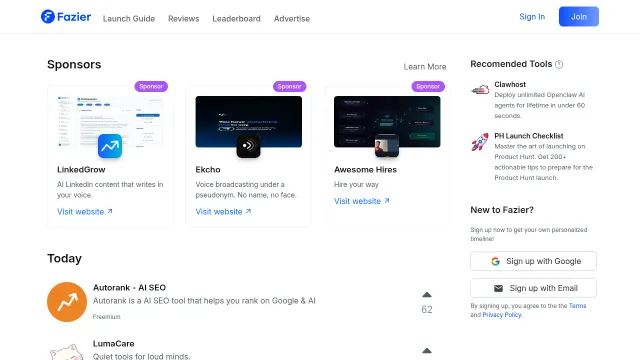Click the Sign In link
Screen dimensions: 640x360
pyautogui.click(x=532, y=17)
